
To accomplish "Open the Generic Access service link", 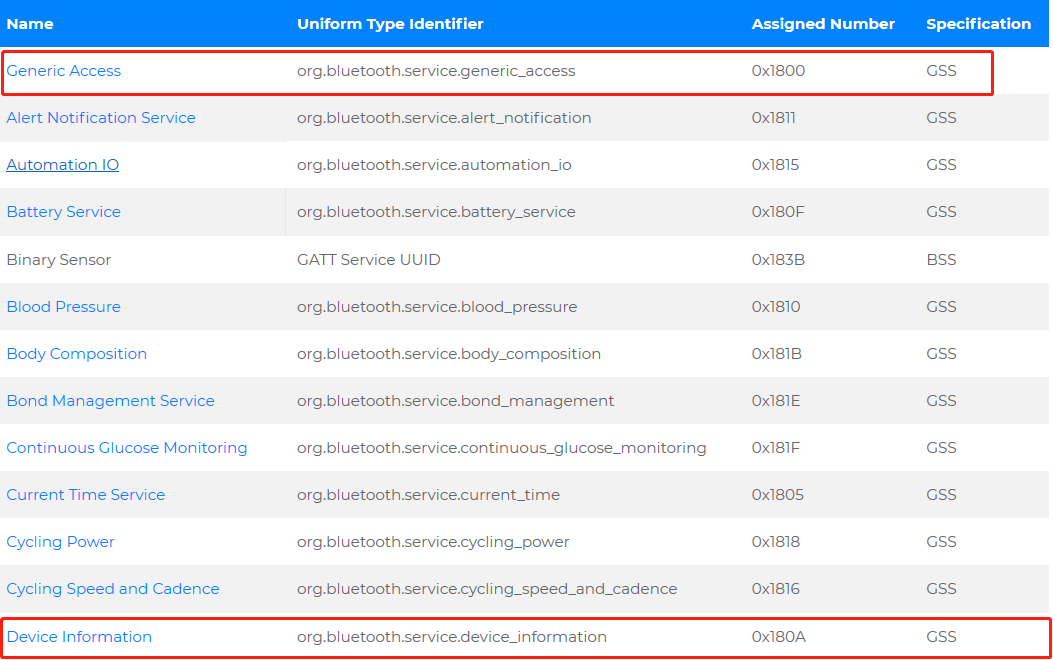I will [64, 70].
